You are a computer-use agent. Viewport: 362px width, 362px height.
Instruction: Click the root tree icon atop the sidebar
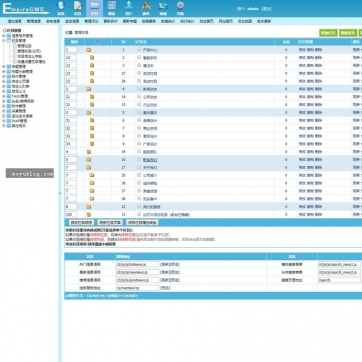pos(4,30)
